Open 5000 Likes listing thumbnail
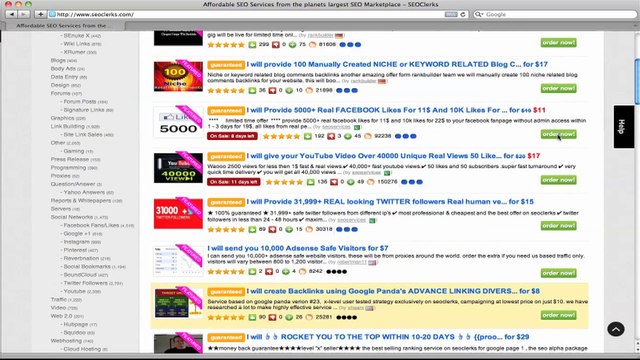Image resolution: width=640 pixels, height=360 pixels. (178, 122)
